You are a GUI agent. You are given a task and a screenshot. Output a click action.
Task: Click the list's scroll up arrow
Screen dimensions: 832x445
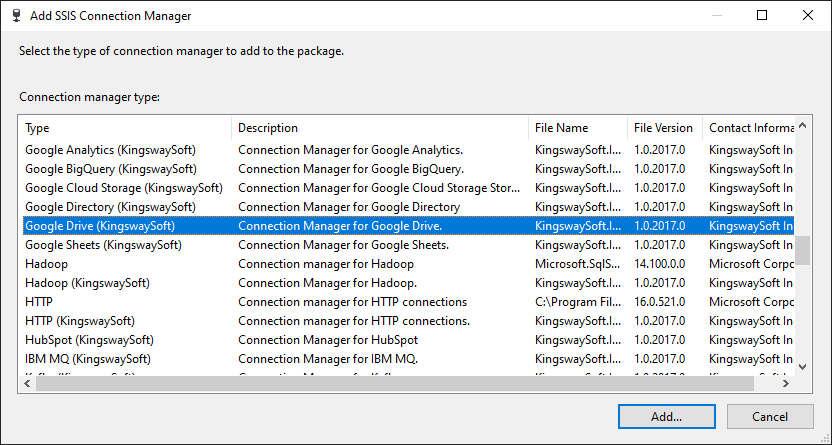(x=803, y=126)
